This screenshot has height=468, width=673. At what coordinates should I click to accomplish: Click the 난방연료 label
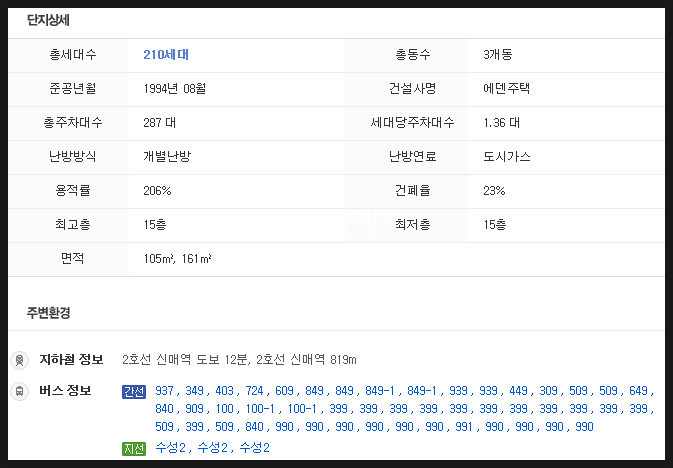coord(412,156)
